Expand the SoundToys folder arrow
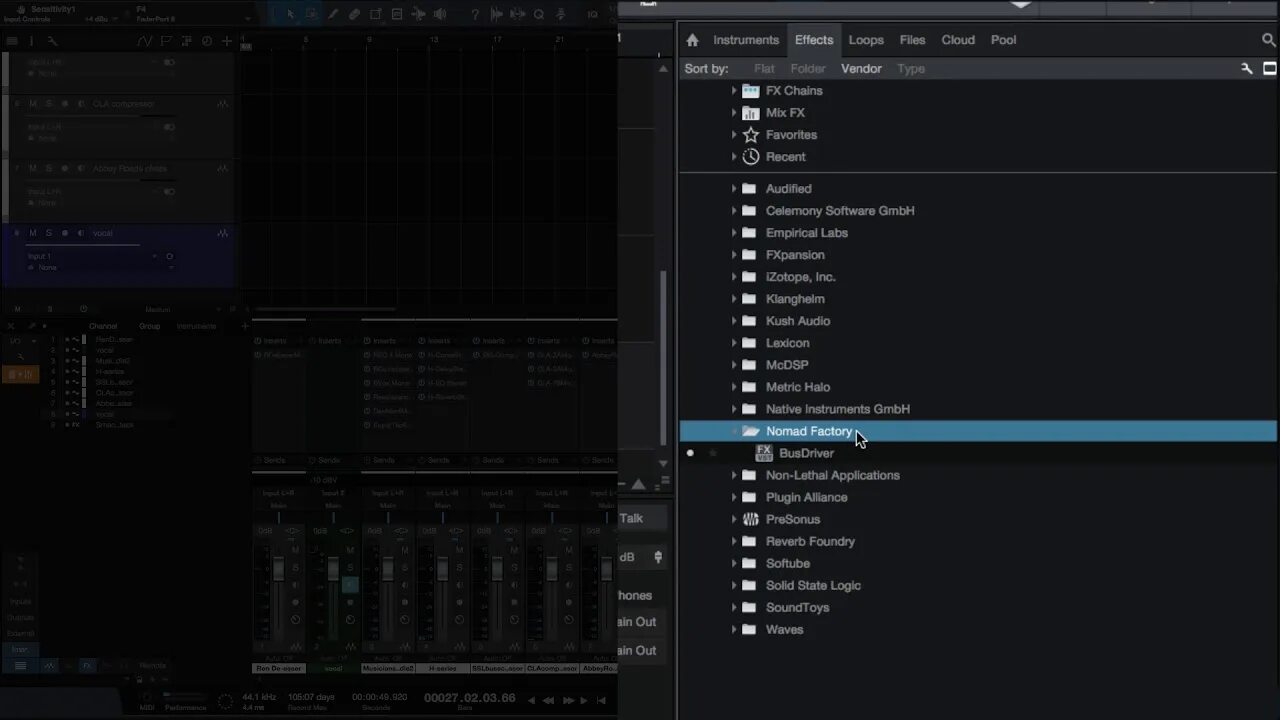 point(734,607)
